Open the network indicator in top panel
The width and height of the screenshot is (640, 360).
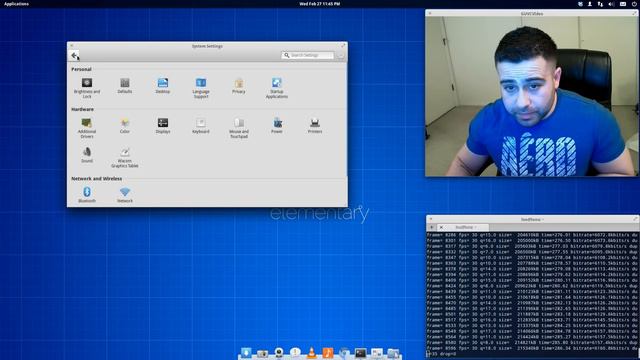(x=600, y=4)
